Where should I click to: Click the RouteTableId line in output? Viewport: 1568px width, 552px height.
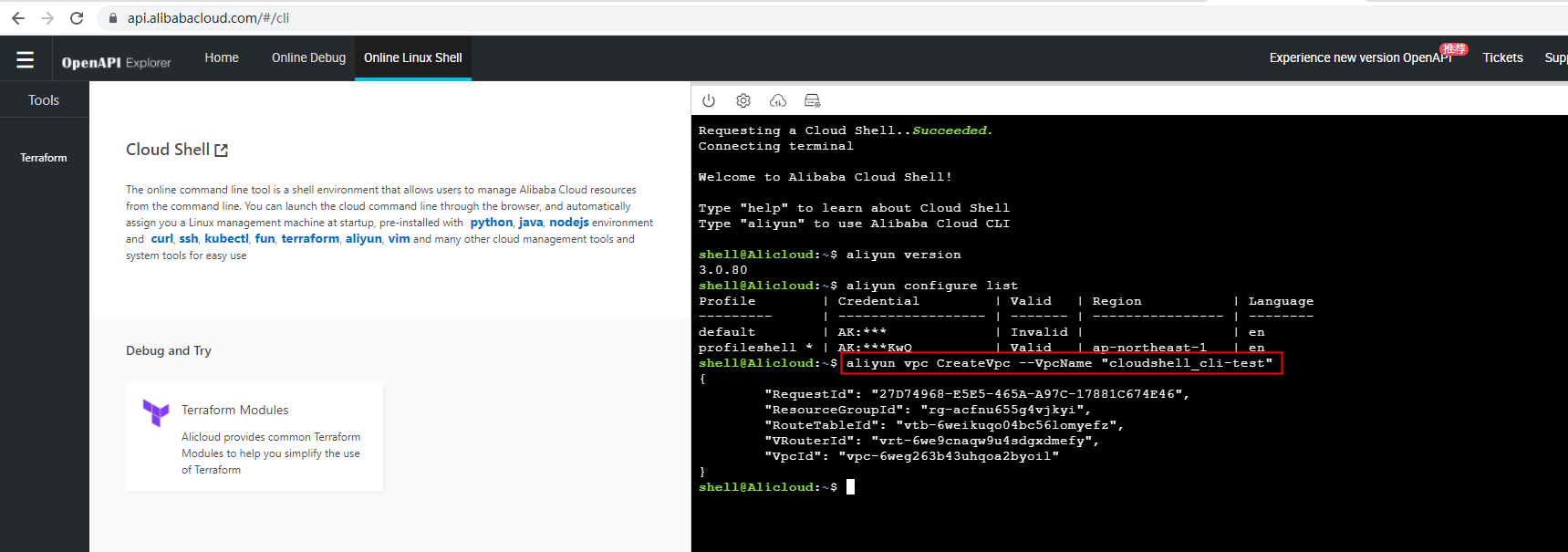pos(944,425)
